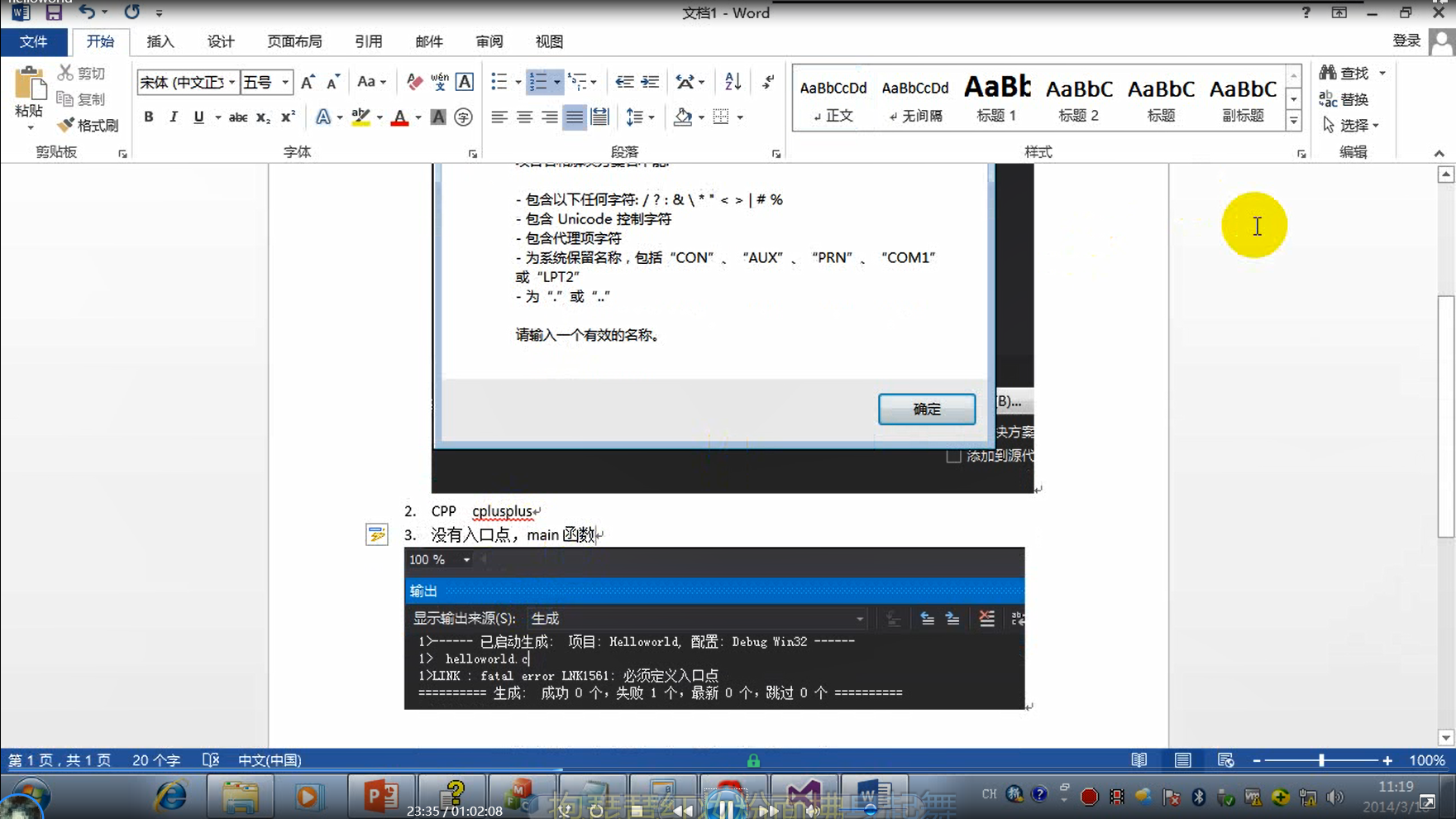Open the 文件 menu
The height and width of the screenshot is (819, 1456).
pos(34,41)
